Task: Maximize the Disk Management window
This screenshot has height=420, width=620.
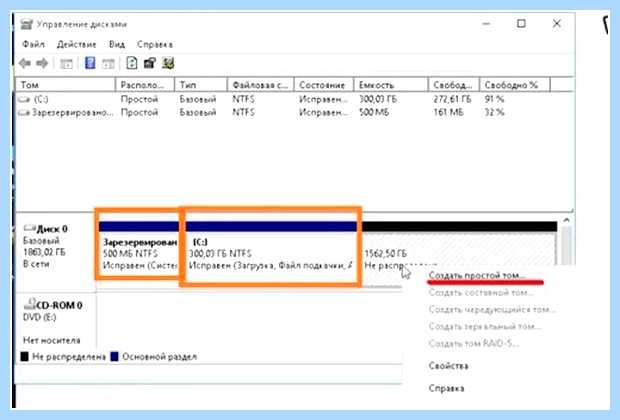Action: point(521,24)
